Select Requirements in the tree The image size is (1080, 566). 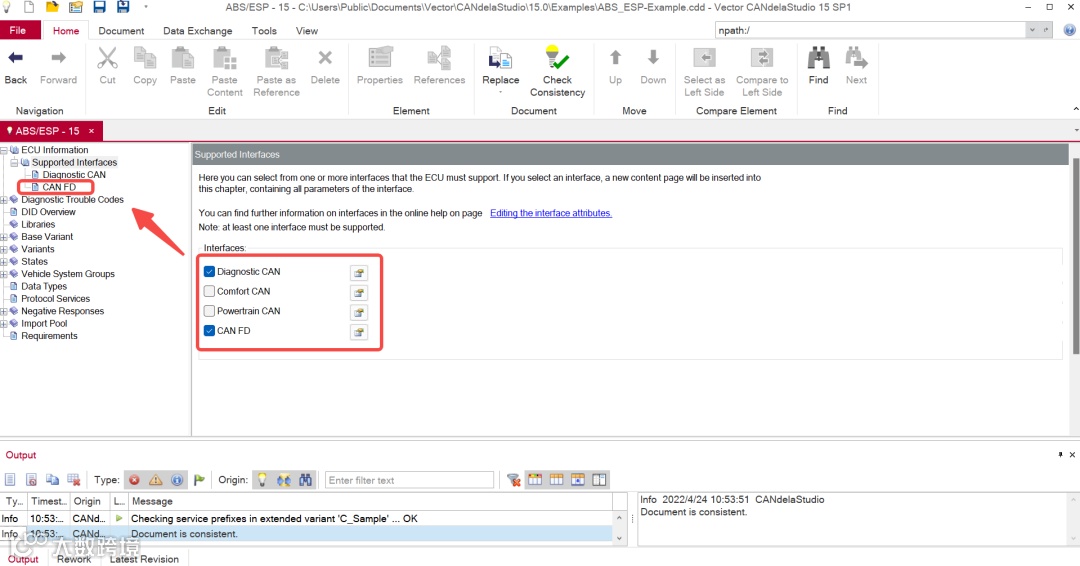(x=50, y=336)
